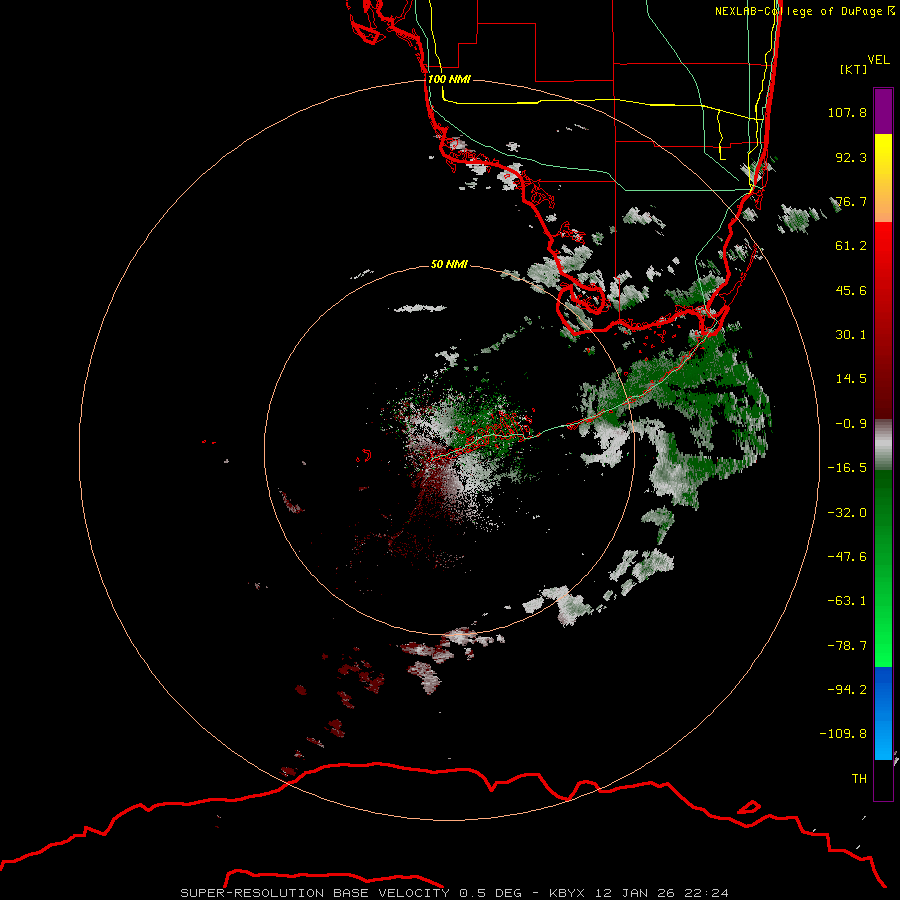Select the -16.5 legend value
Viewport: 900px width, 900px height.
coord(847,468)
